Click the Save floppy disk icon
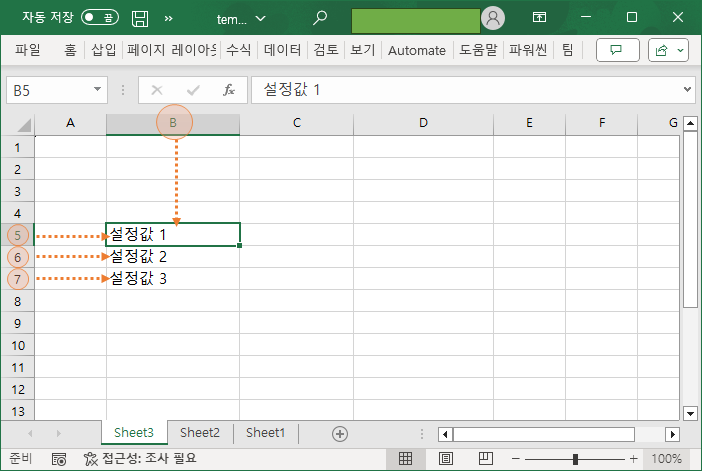This screenshot has height=471, width=702. click(x=140, y=18)
